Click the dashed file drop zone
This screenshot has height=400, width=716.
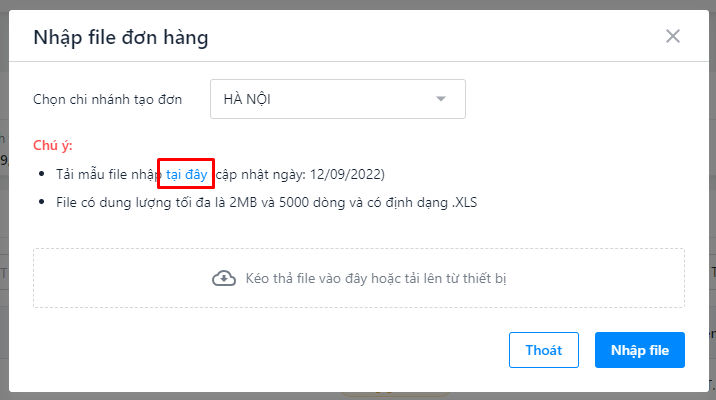358,278
